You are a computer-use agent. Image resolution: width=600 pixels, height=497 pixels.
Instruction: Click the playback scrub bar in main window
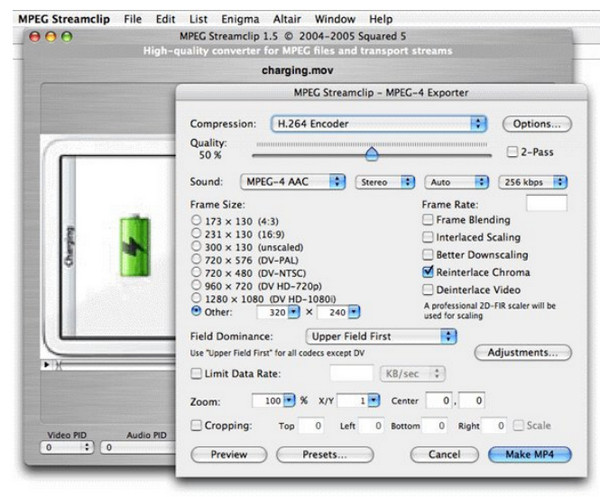click(x=115, y=365)
